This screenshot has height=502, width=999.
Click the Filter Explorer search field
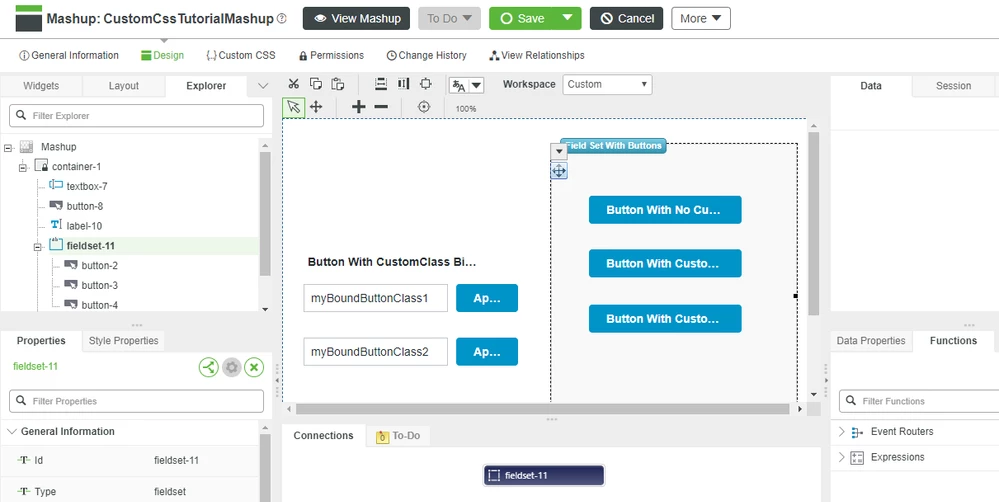point(136,115)
